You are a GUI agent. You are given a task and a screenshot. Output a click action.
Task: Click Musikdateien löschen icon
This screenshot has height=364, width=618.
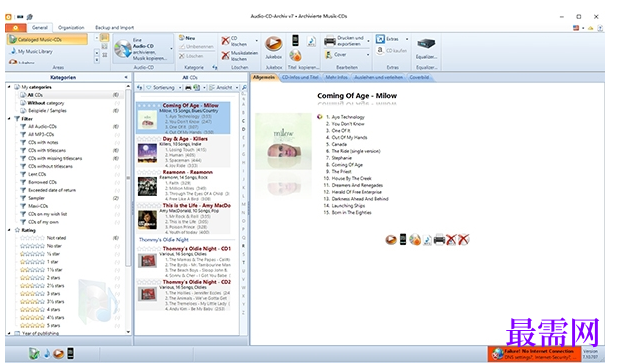click(x=225, y=56)
